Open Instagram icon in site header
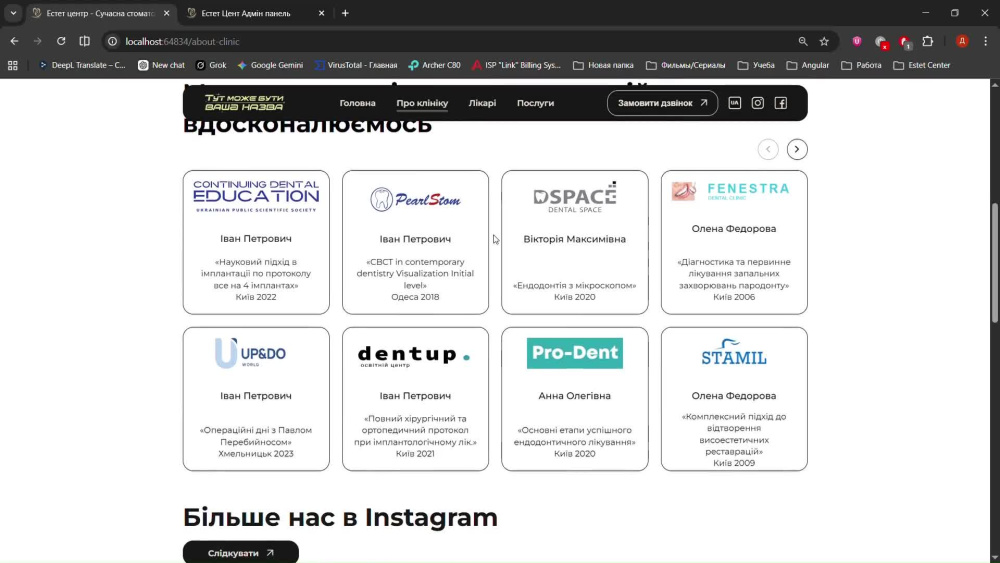 point(757,103)
